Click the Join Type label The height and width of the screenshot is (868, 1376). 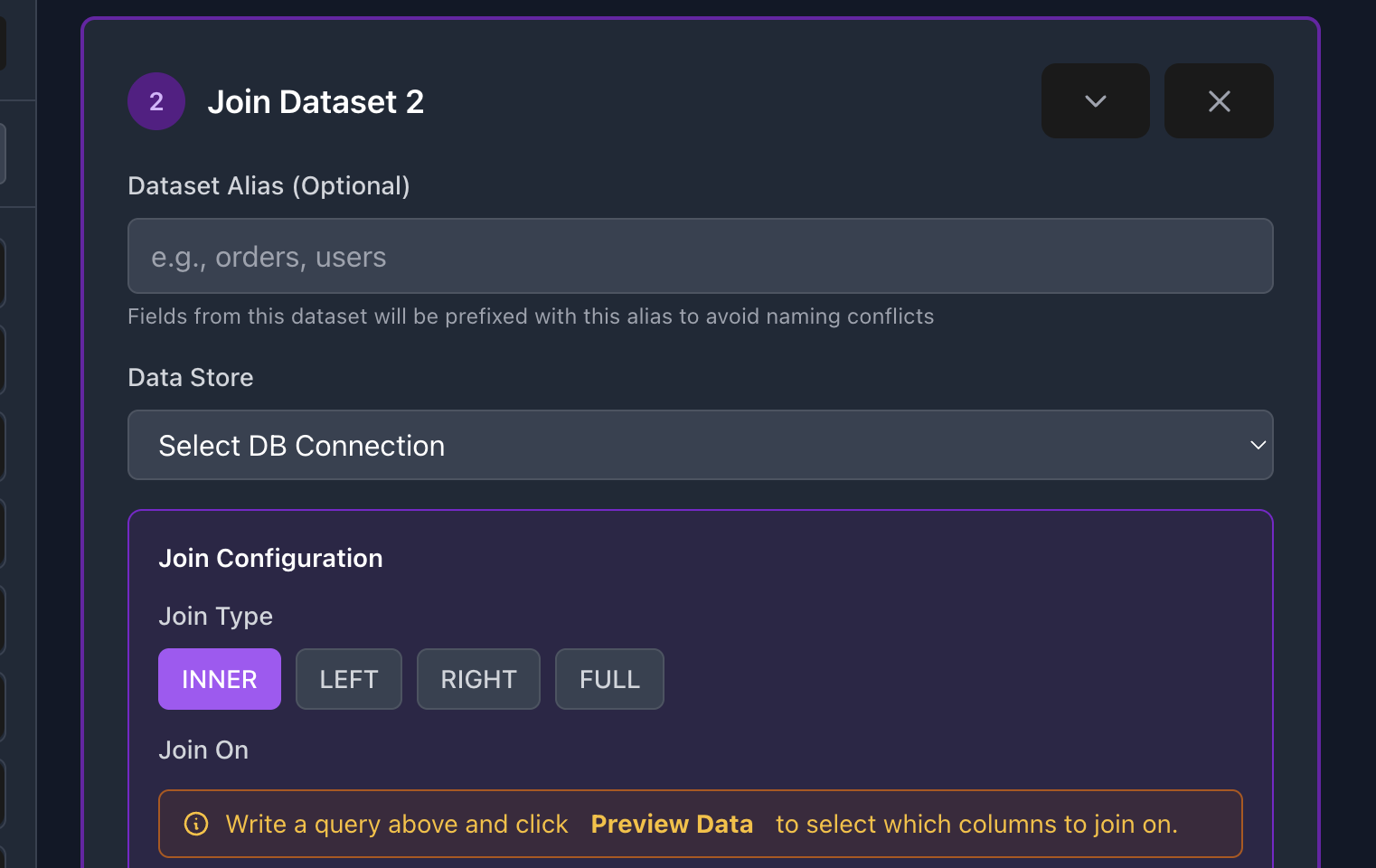point(215,616)
